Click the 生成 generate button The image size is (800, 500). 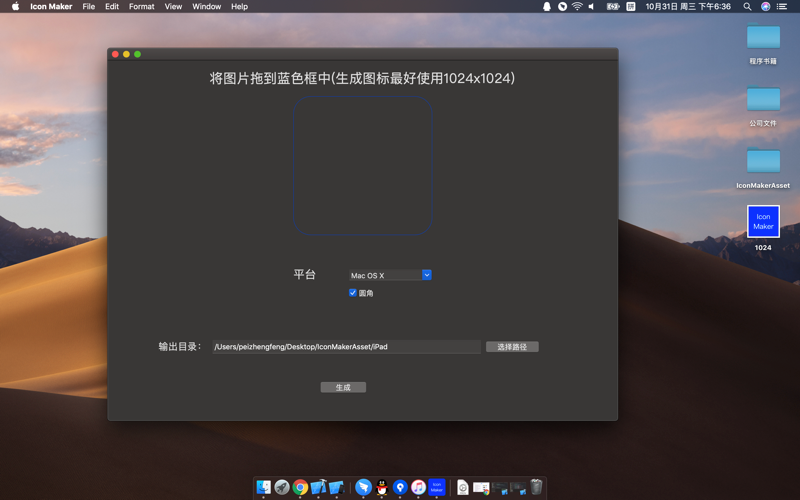point(343,387)
